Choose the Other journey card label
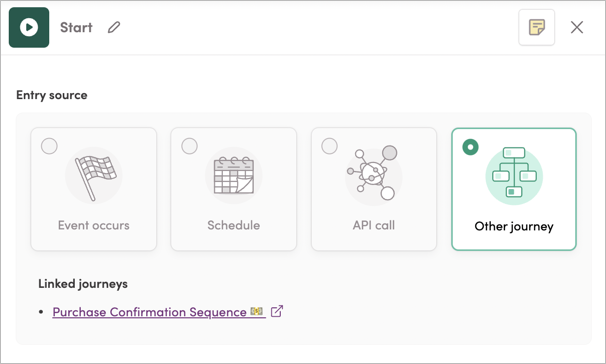The height and width of the screenshot is (364, 606). (514, 226)
